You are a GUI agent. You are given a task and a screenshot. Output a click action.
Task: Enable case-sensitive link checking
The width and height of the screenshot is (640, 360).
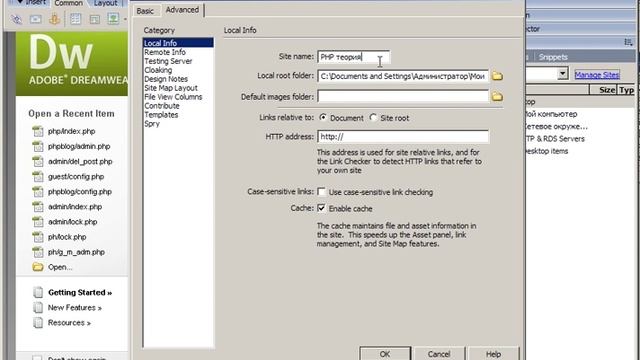coord(322,192)
